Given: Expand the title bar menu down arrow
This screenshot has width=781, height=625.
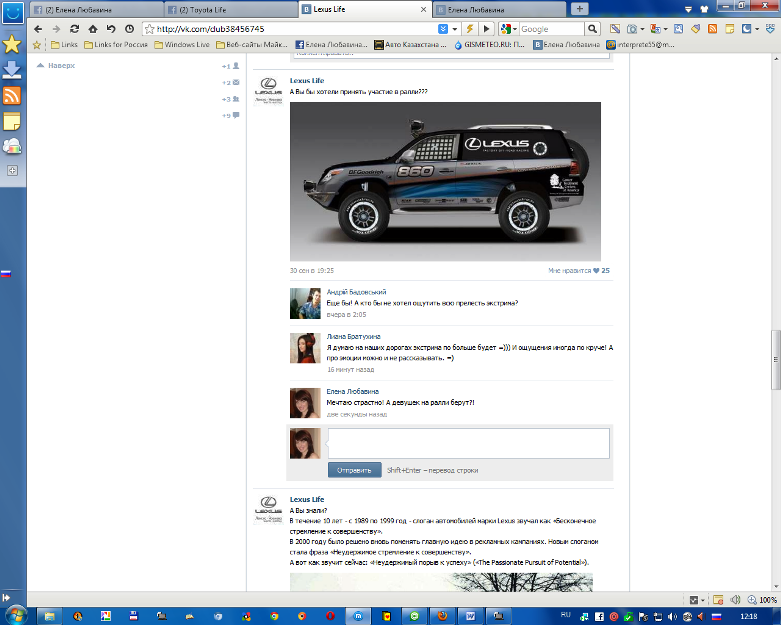Looking at the screenshot, I should click(x=688, y=9).
